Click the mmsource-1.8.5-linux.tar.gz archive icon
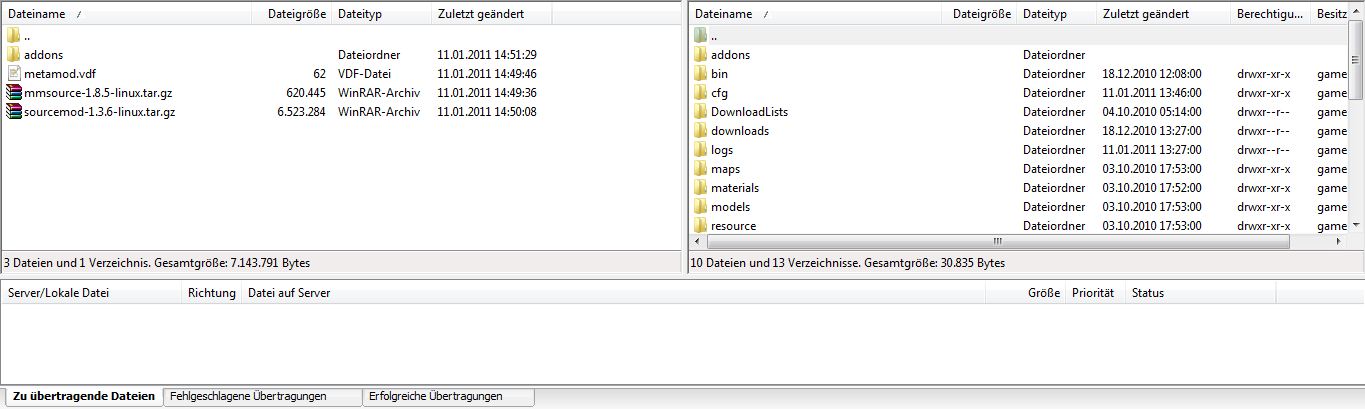 coord(13,93)
